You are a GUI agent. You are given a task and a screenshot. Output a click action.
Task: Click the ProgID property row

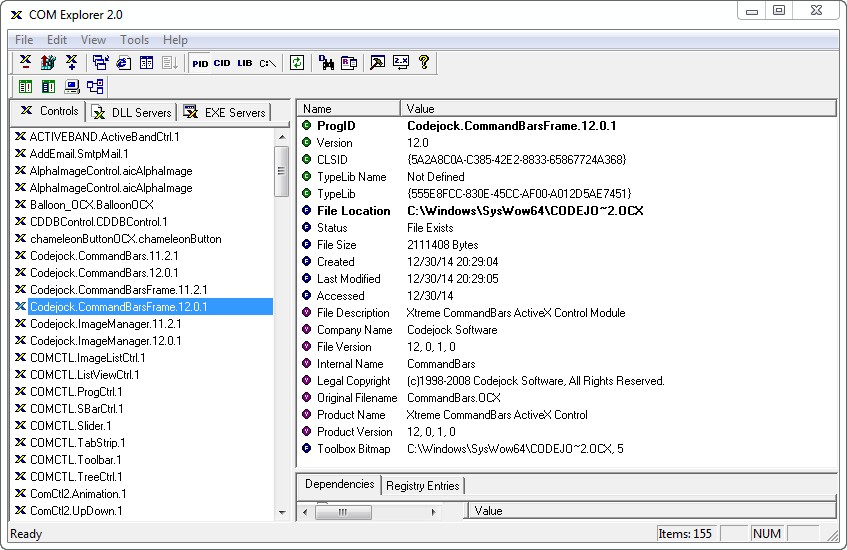pyautogui.click(x=459, y=126)
